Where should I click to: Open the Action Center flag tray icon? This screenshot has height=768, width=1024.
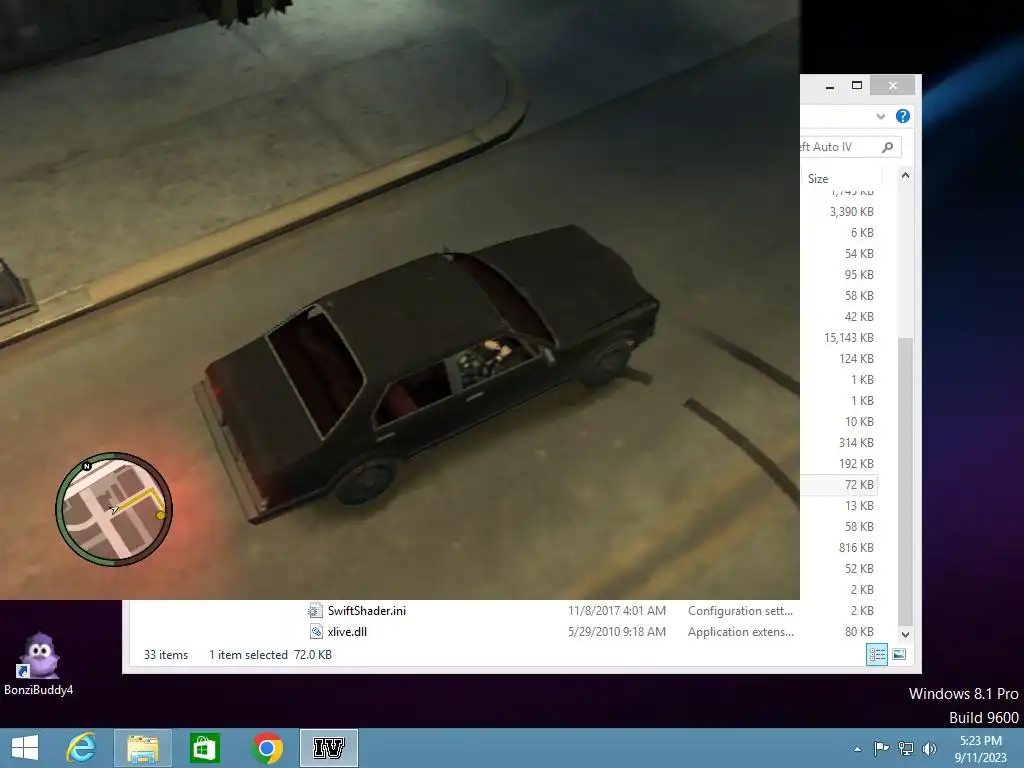click(x=882, y=748)
